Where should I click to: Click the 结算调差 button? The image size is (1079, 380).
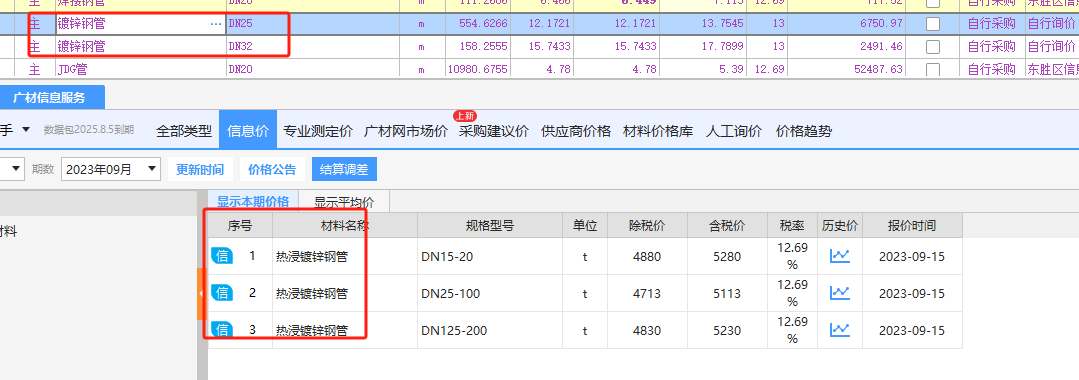click(x=344, y=169)
